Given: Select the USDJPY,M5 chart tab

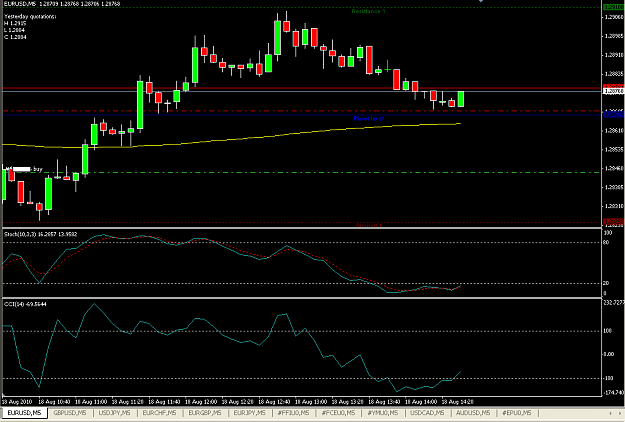Looking at the screenshot, I should [x=115, y=413].
